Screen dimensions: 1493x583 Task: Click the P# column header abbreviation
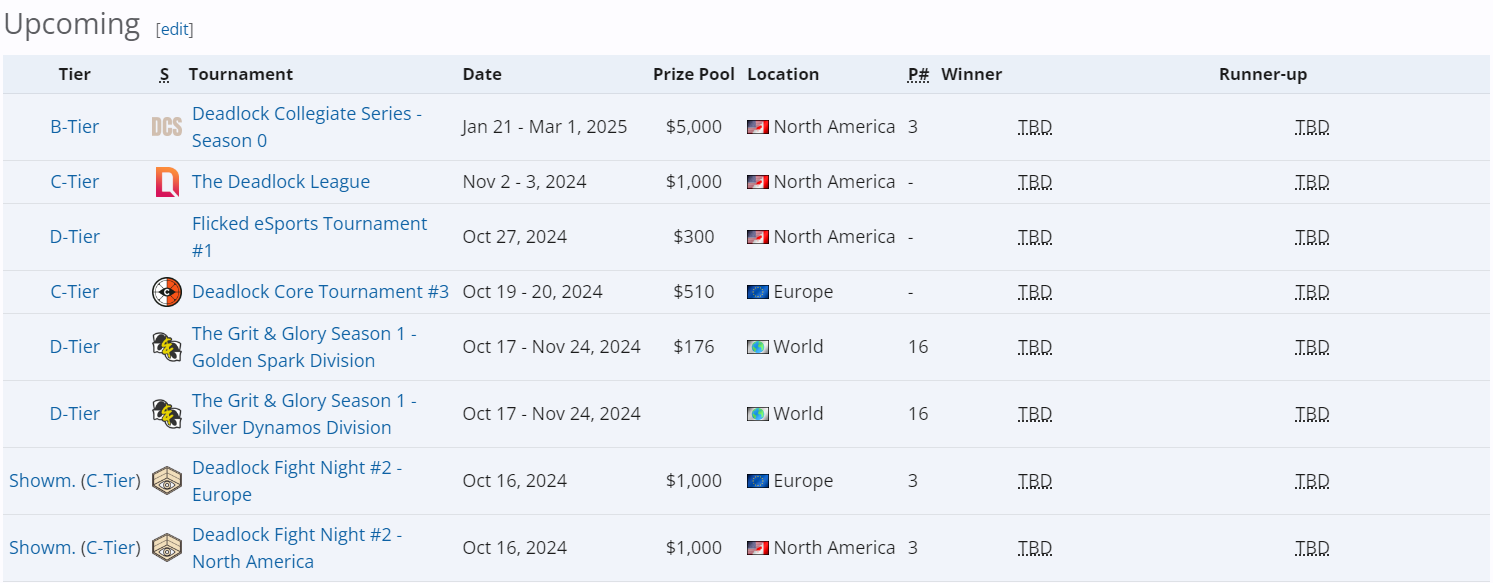pyautogui.click(x=918, y=74)
